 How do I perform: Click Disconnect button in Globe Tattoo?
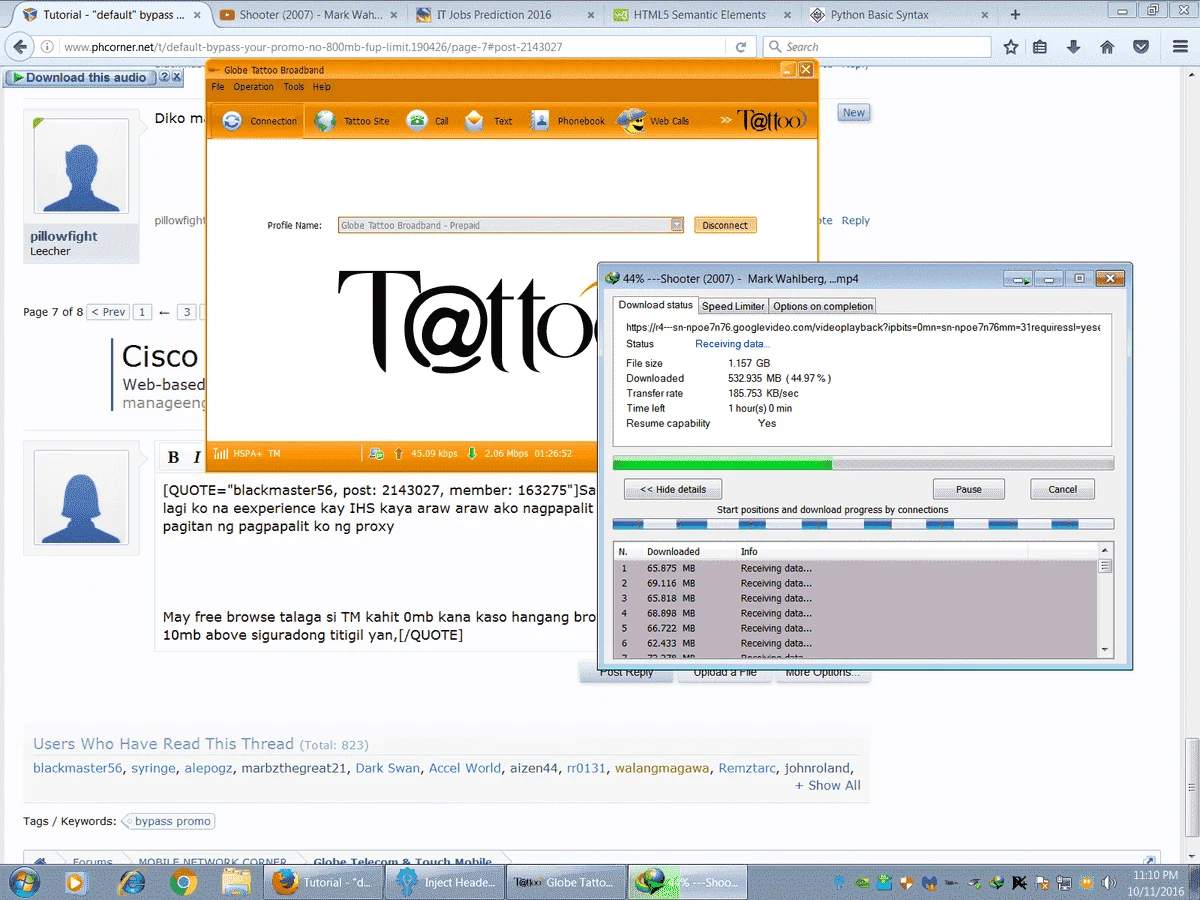click(x=725, y=225)
